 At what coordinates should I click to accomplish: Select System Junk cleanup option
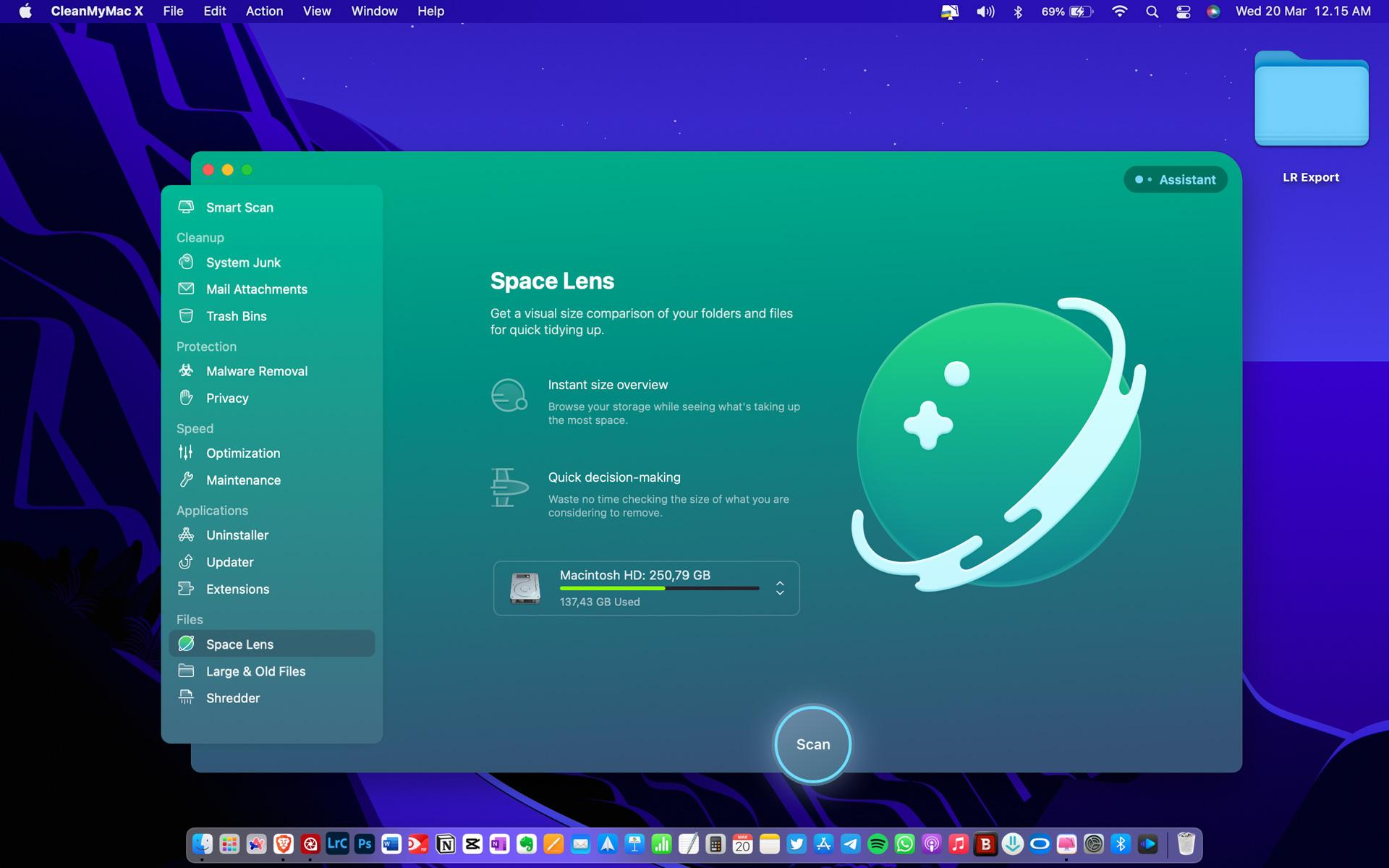243,262
